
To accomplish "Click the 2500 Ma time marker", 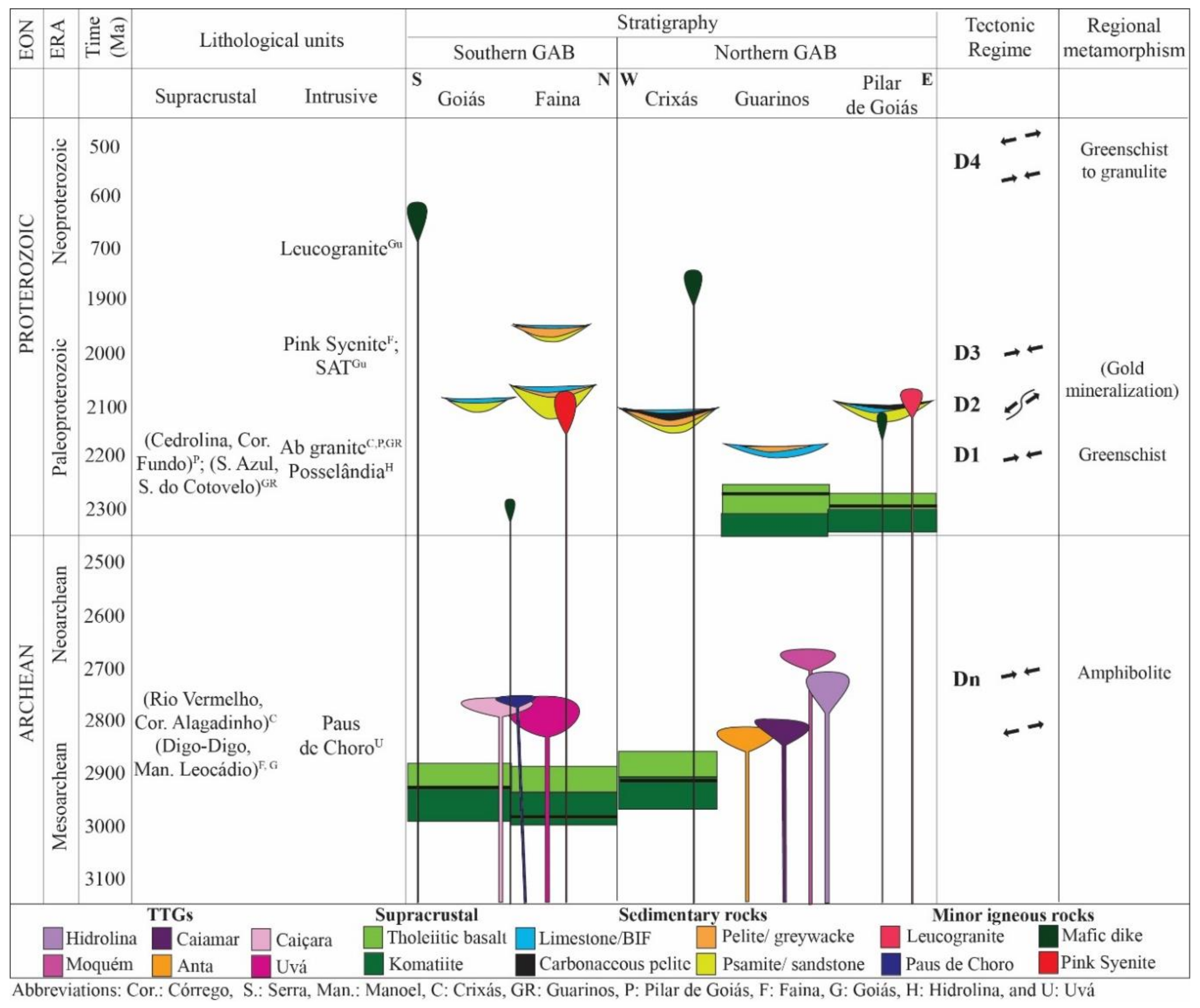I will [105, 562].
